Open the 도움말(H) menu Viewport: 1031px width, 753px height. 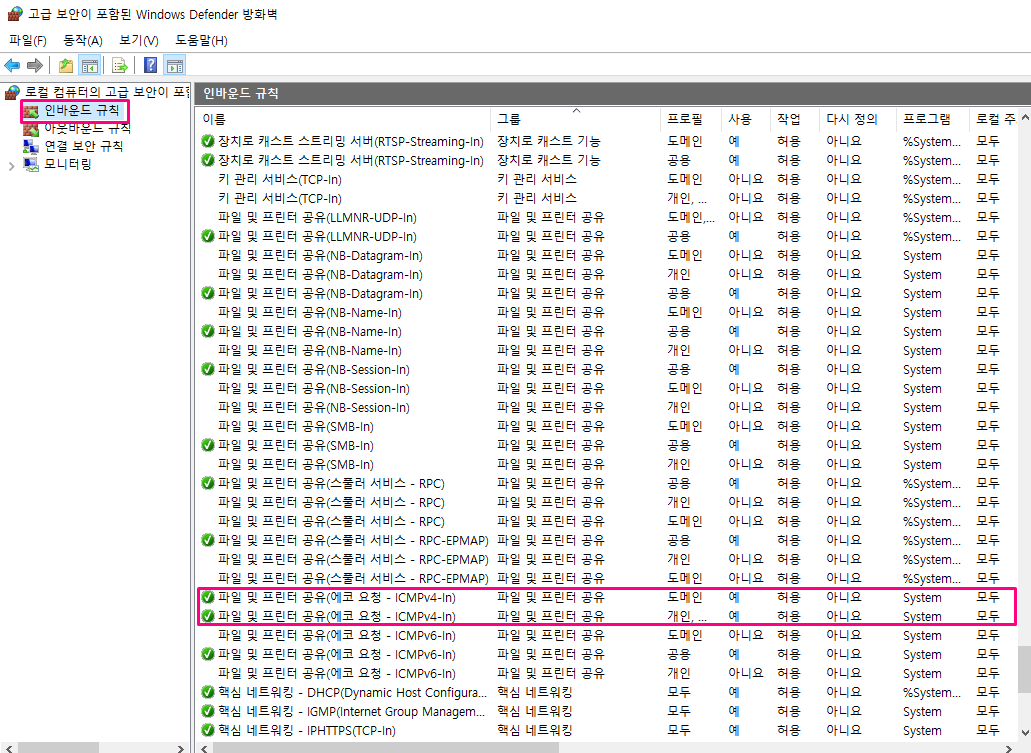point(201,41)
